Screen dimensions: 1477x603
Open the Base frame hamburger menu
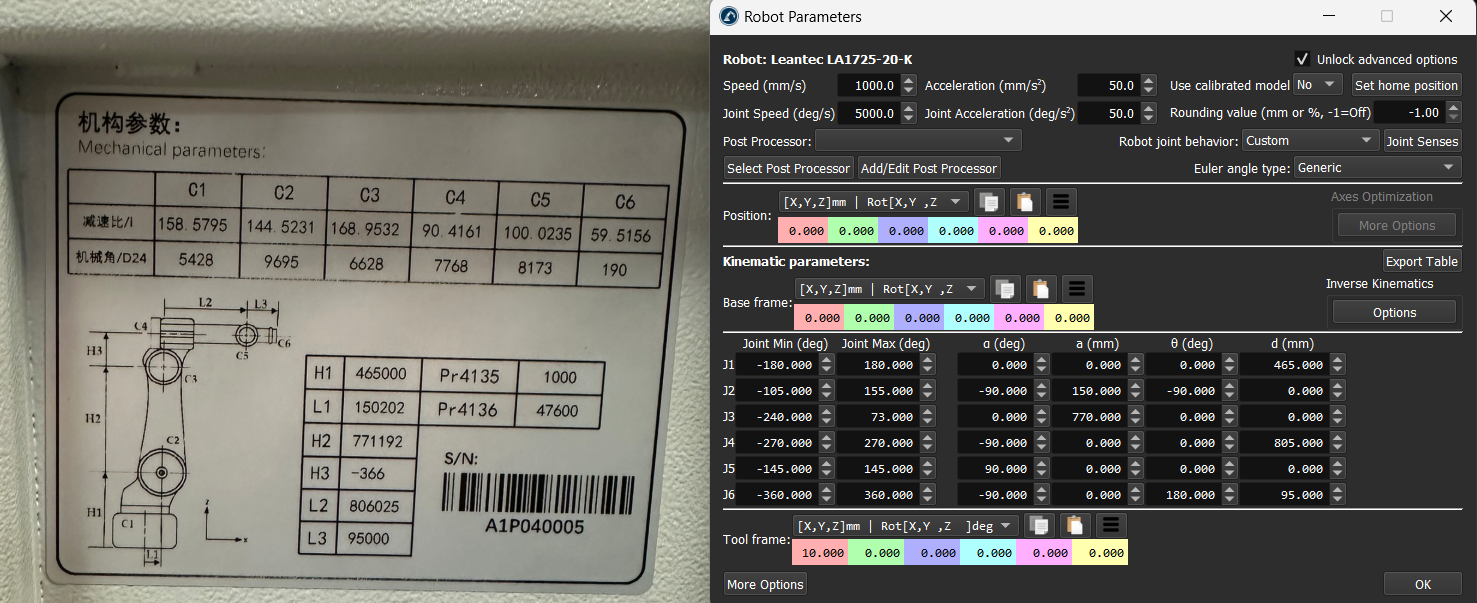(1076, 289)
